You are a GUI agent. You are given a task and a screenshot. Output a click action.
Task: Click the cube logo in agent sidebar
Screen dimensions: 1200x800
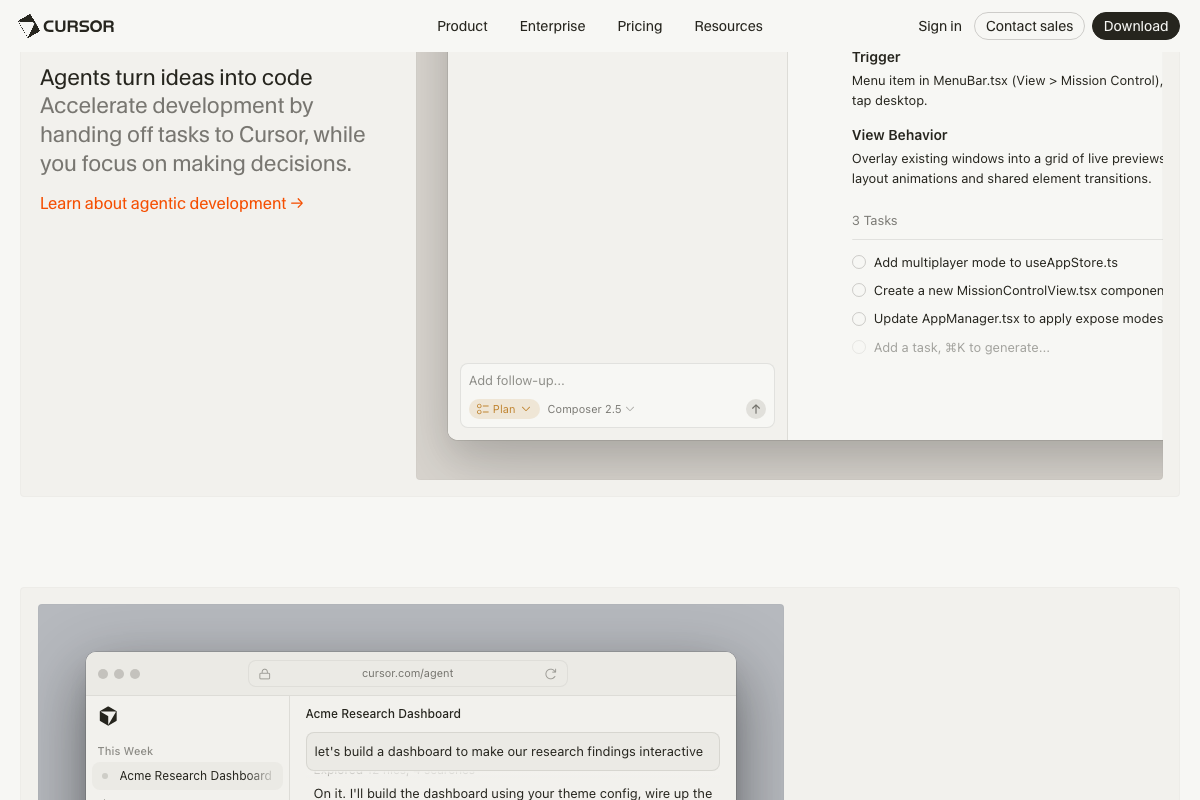tap(108, 716)
